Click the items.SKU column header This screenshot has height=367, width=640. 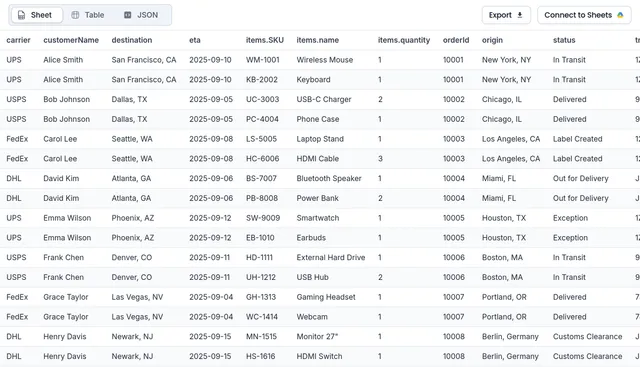click(265, 40)
